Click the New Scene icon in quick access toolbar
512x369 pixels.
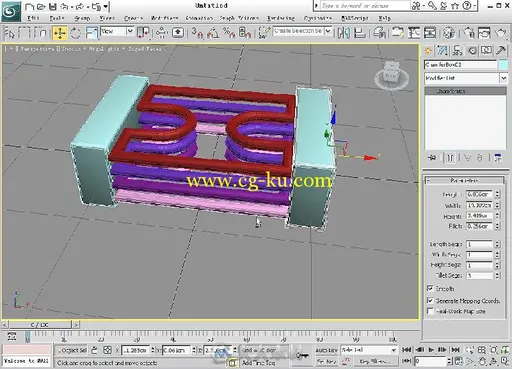click(x=29, y=6)
